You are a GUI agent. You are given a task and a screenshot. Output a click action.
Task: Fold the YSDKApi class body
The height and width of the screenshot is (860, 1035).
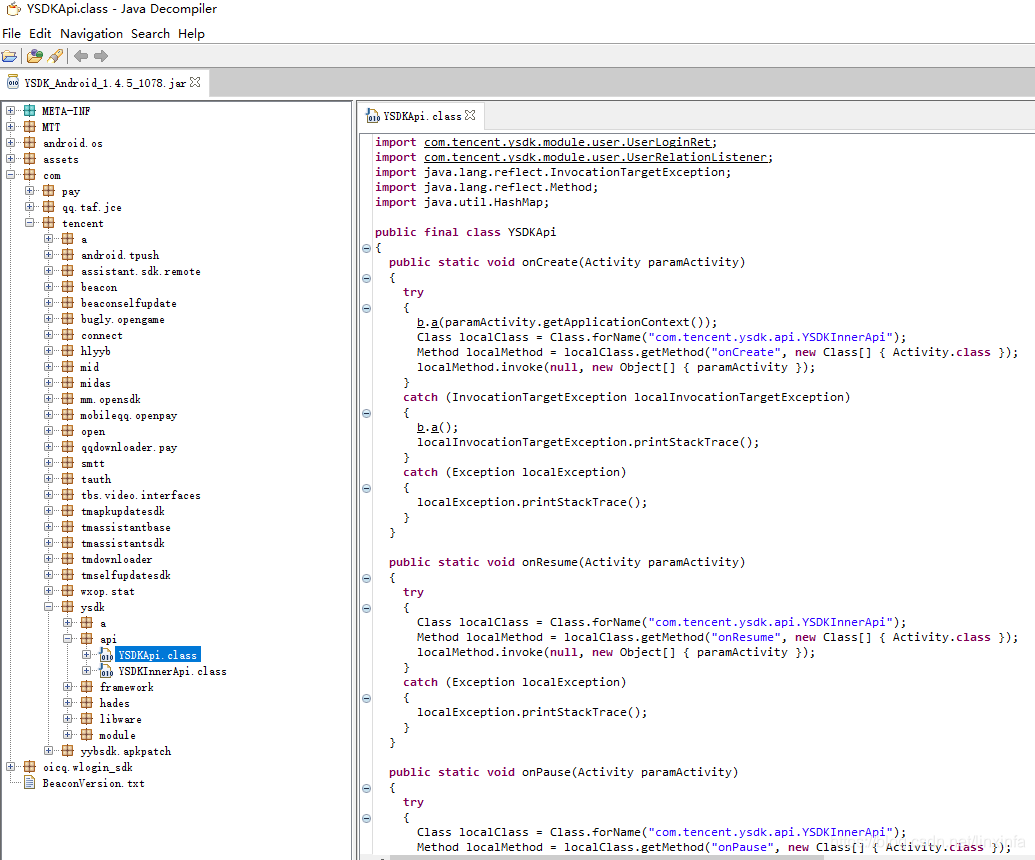[368, 246]
